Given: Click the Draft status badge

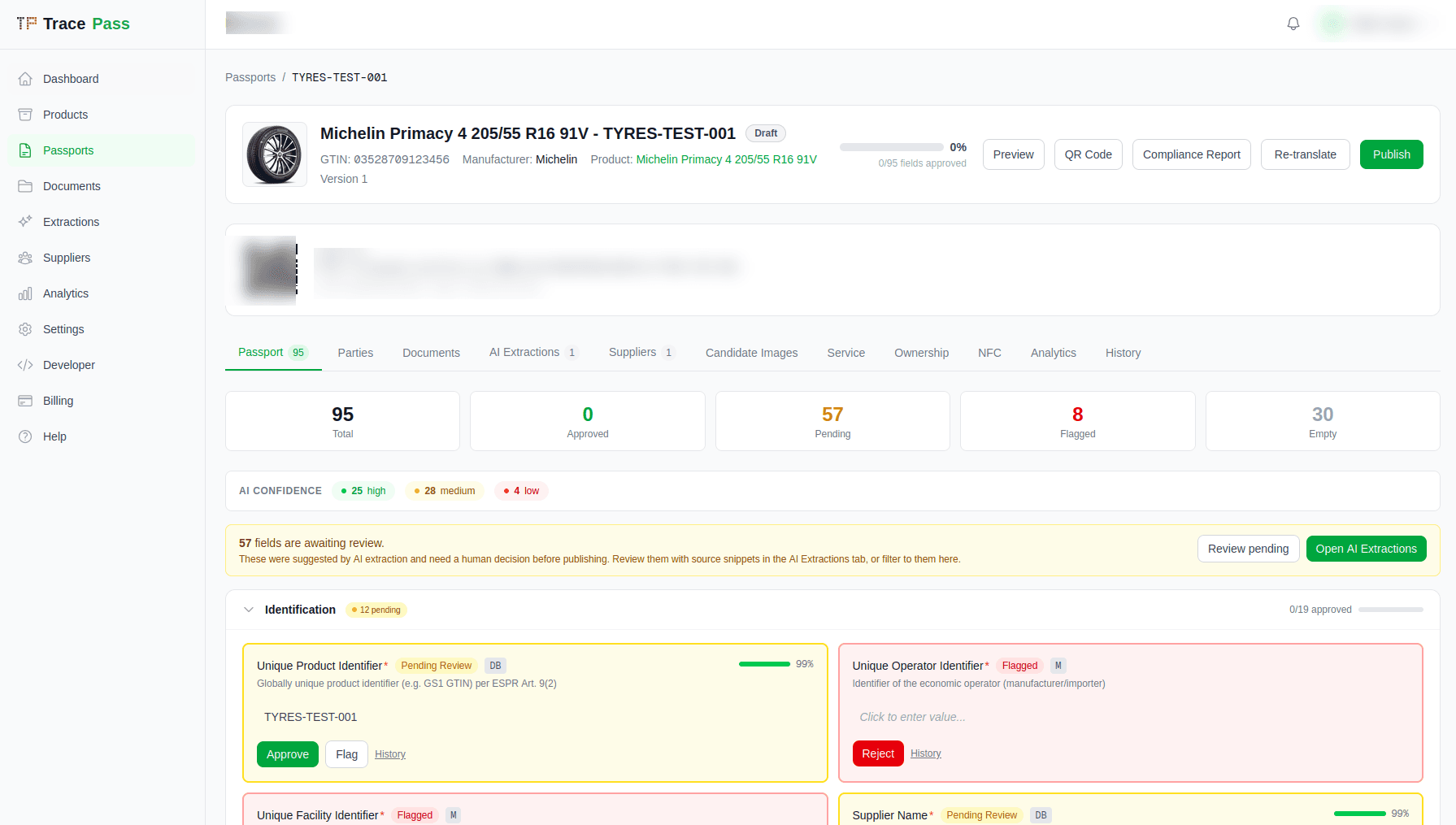Looking at the screenshot, I should pos(766,133).
